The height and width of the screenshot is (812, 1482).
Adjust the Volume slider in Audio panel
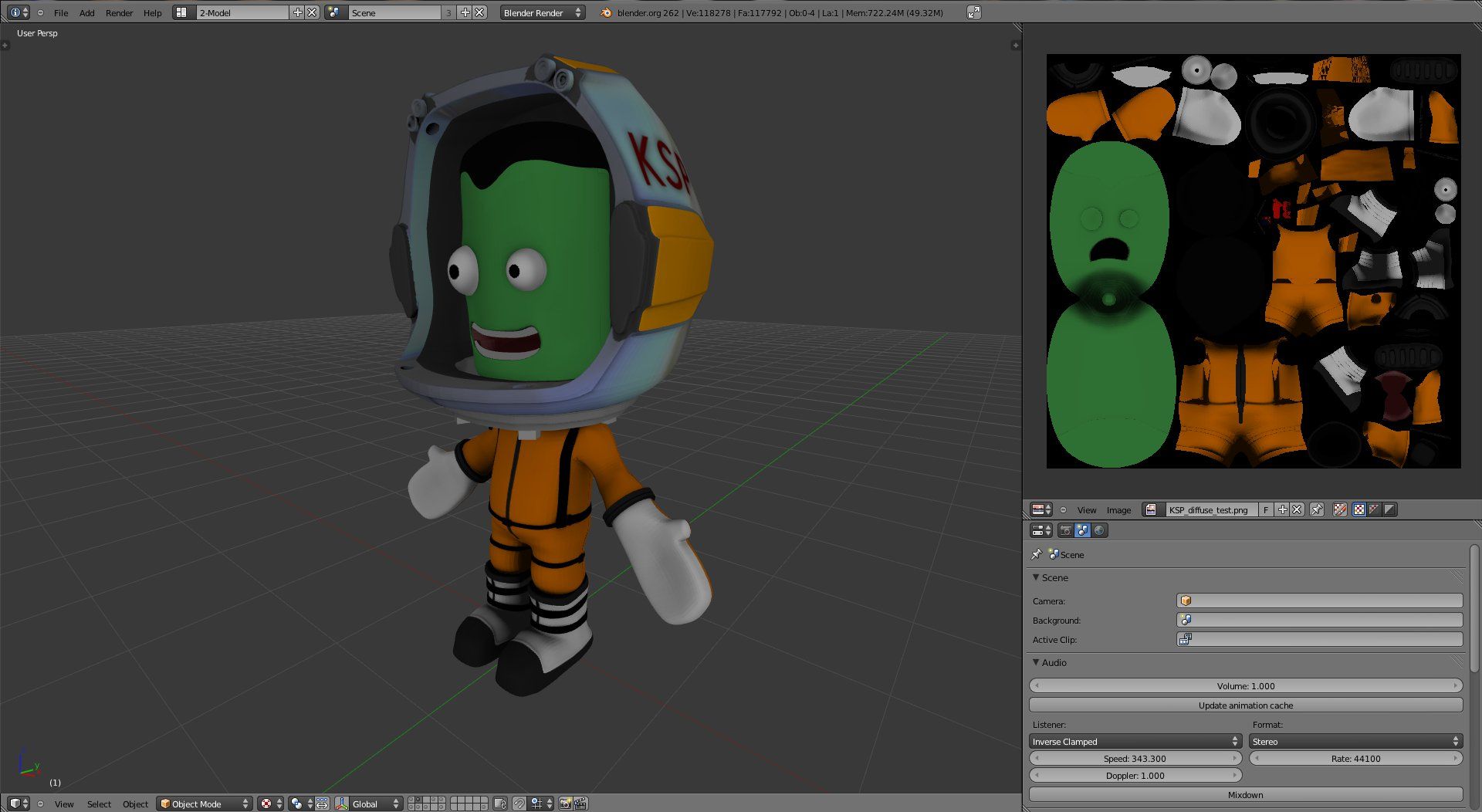[x=1244, y=685]
